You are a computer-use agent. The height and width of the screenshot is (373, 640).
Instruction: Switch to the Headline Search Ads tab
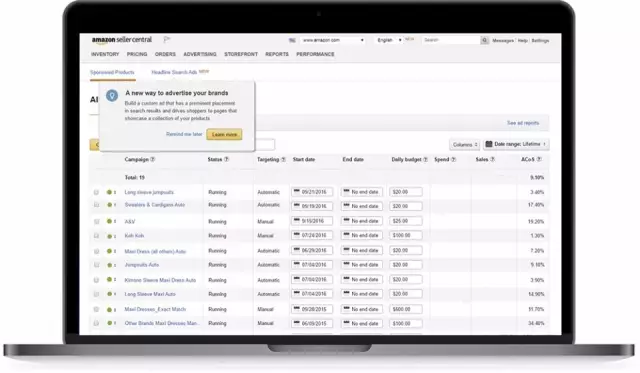coord(174,72)
